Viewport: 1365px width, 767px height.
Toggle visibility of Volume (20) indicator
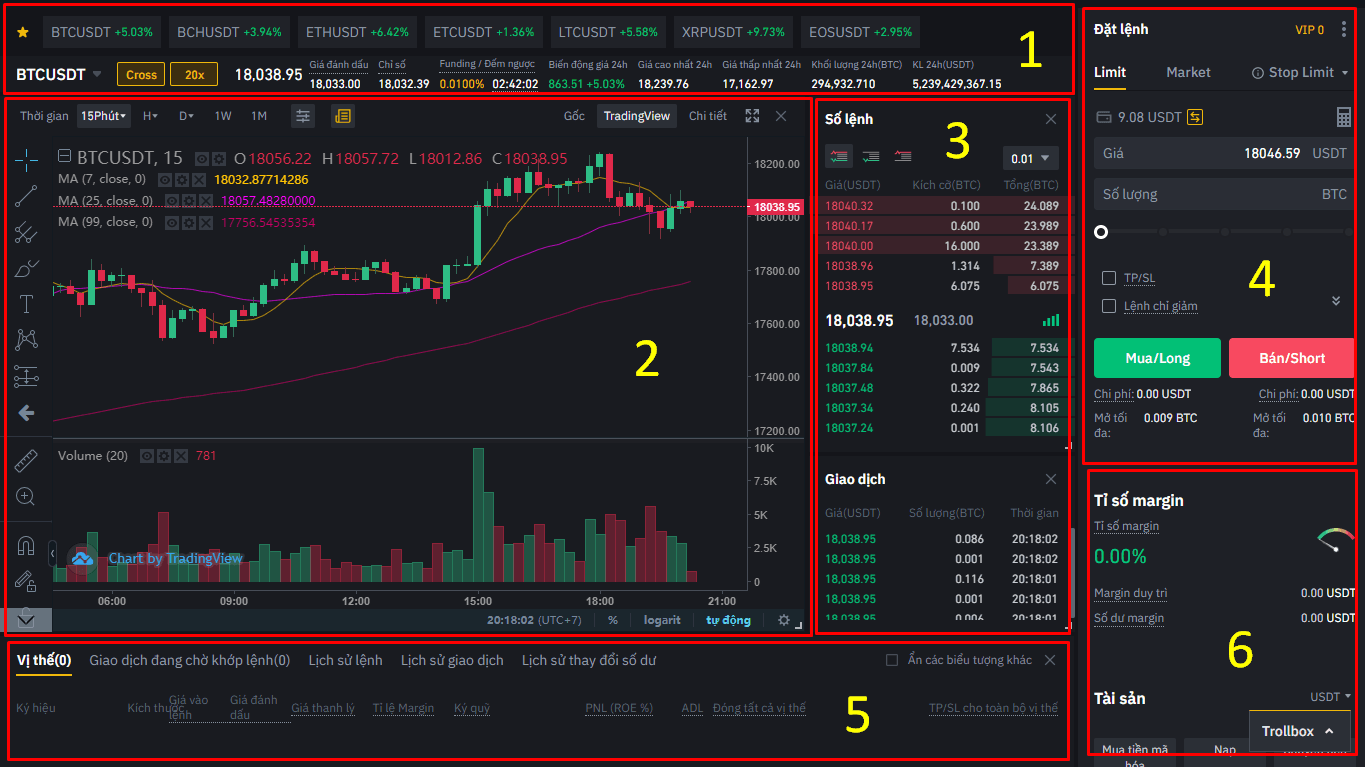pyautogui.click(x=147, y=455)
